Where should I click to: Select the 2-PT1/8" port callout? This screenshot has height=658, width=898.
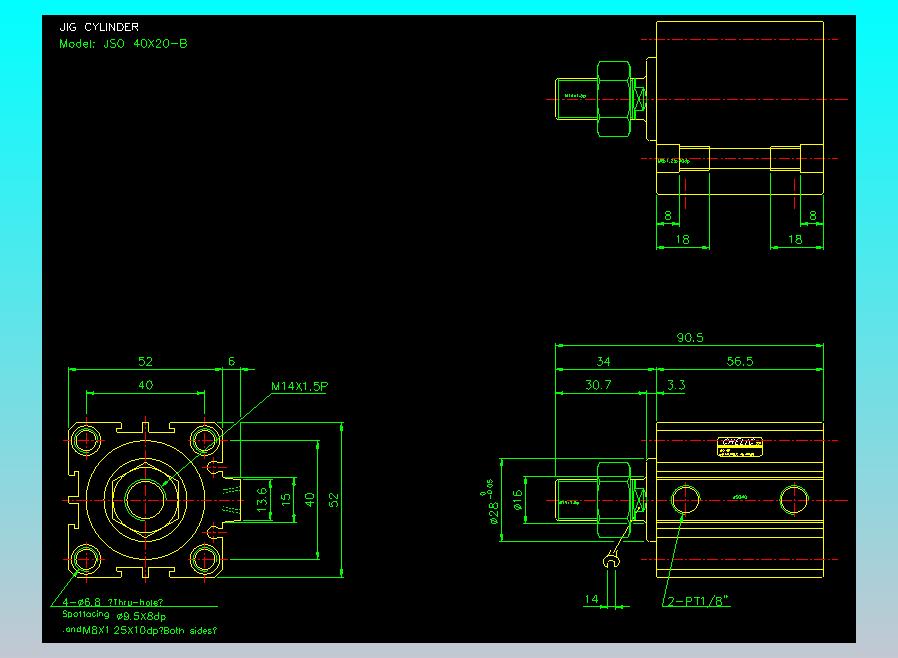pos(698,601)
